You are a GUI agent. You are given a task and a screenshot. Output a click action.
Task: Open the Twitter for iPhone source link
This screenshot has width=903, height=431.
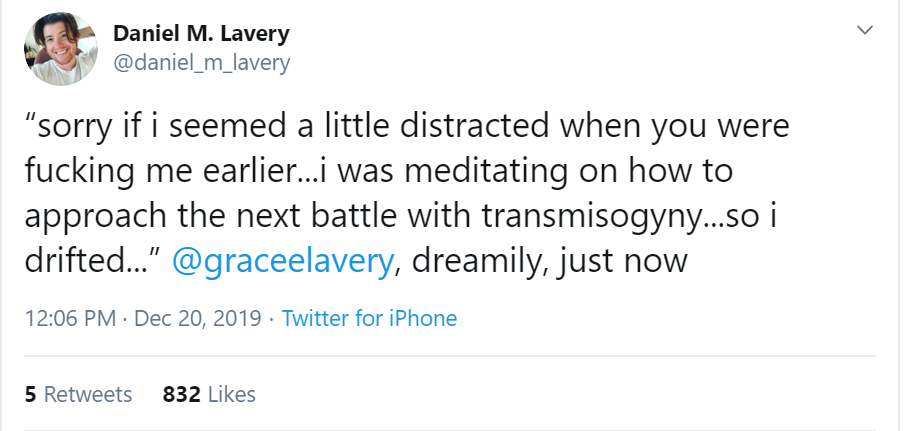coord(369,319)
